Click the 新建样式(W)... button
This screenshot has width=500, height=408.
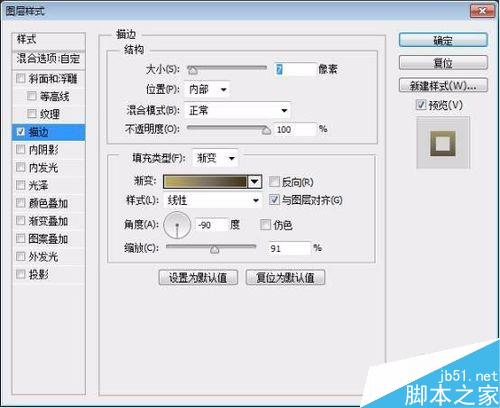443,86
